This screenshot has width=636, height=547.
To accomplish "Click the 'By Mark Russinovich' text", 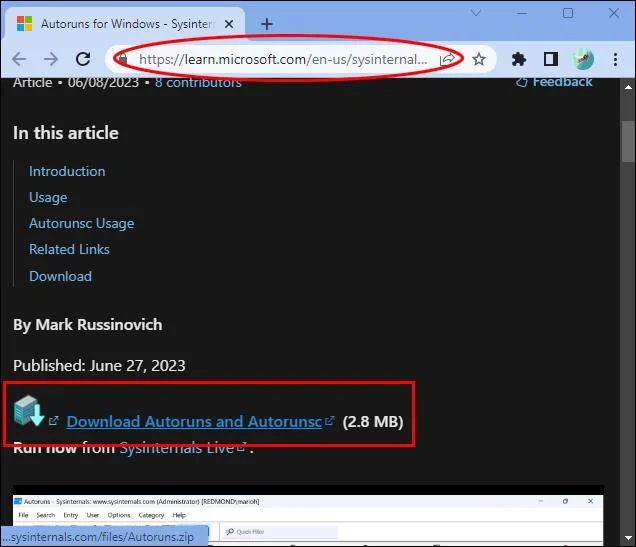I will 88,325.
